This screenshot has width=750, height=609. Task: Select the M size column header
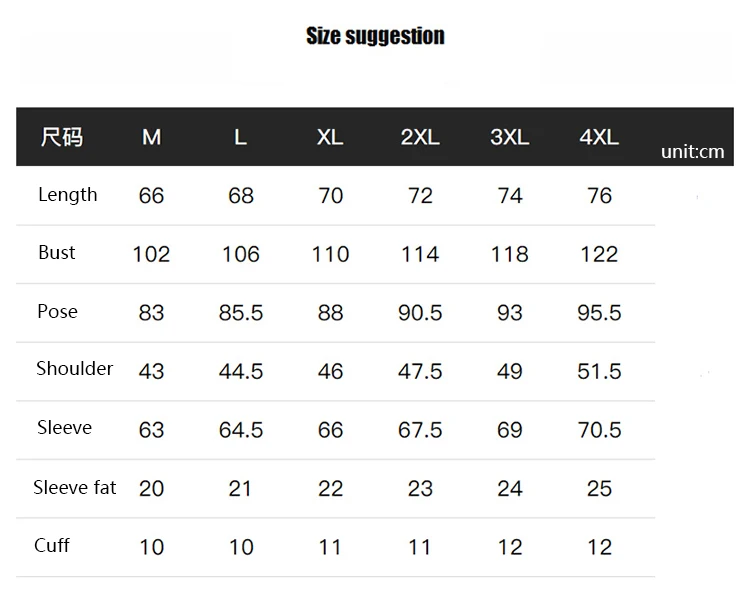152,137
